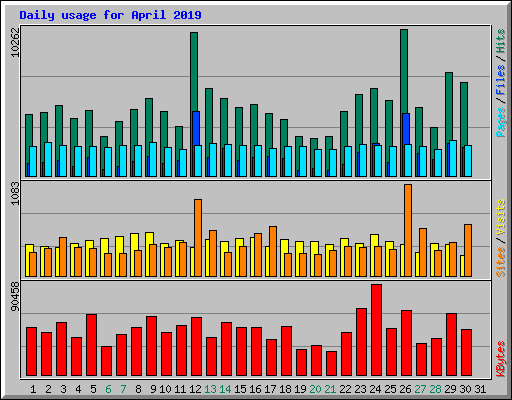Click the 90458 KBytes axis value
The width and height of the screenshot is (512, 400).
point(15,297)
